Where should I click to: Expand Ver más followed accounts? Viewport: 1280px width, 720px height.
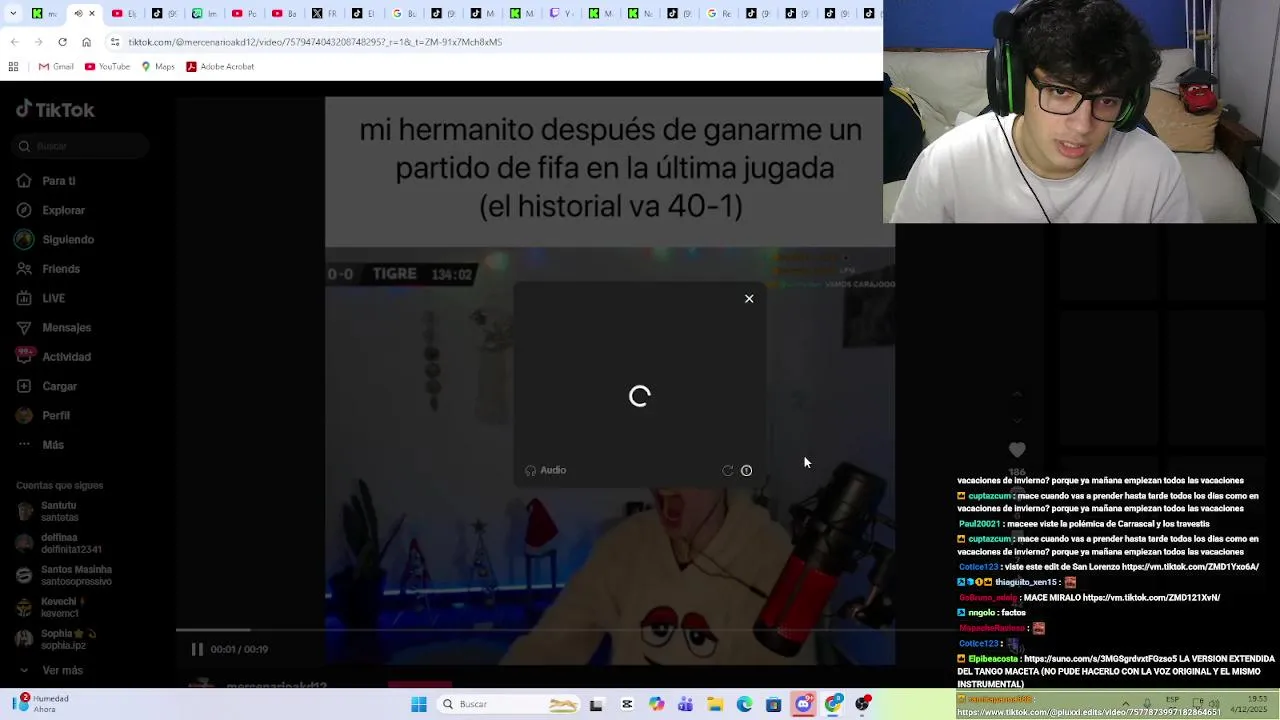50,670
